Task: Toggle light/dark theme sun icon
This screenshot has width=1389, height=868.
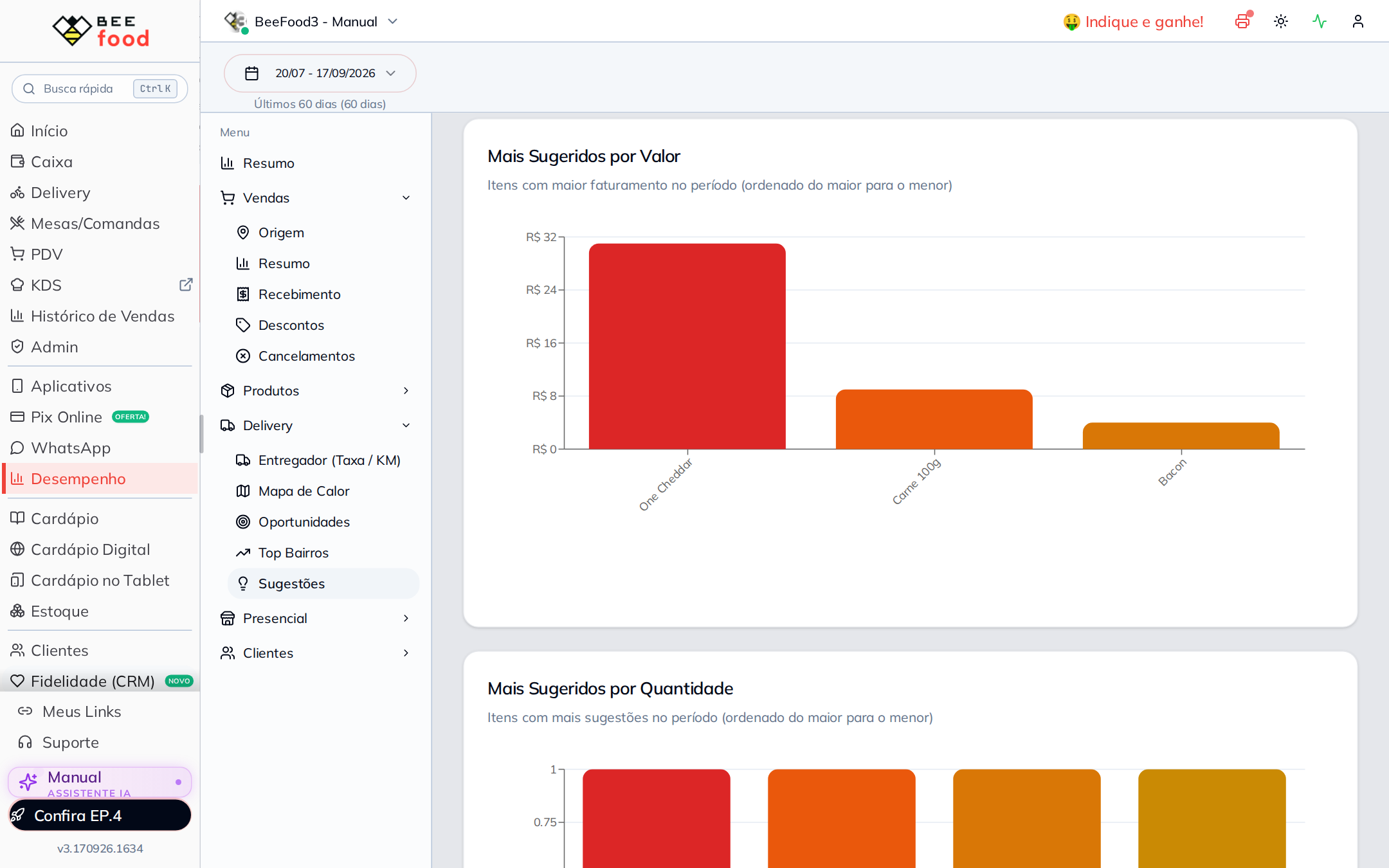Action: tap(1281, 22)
